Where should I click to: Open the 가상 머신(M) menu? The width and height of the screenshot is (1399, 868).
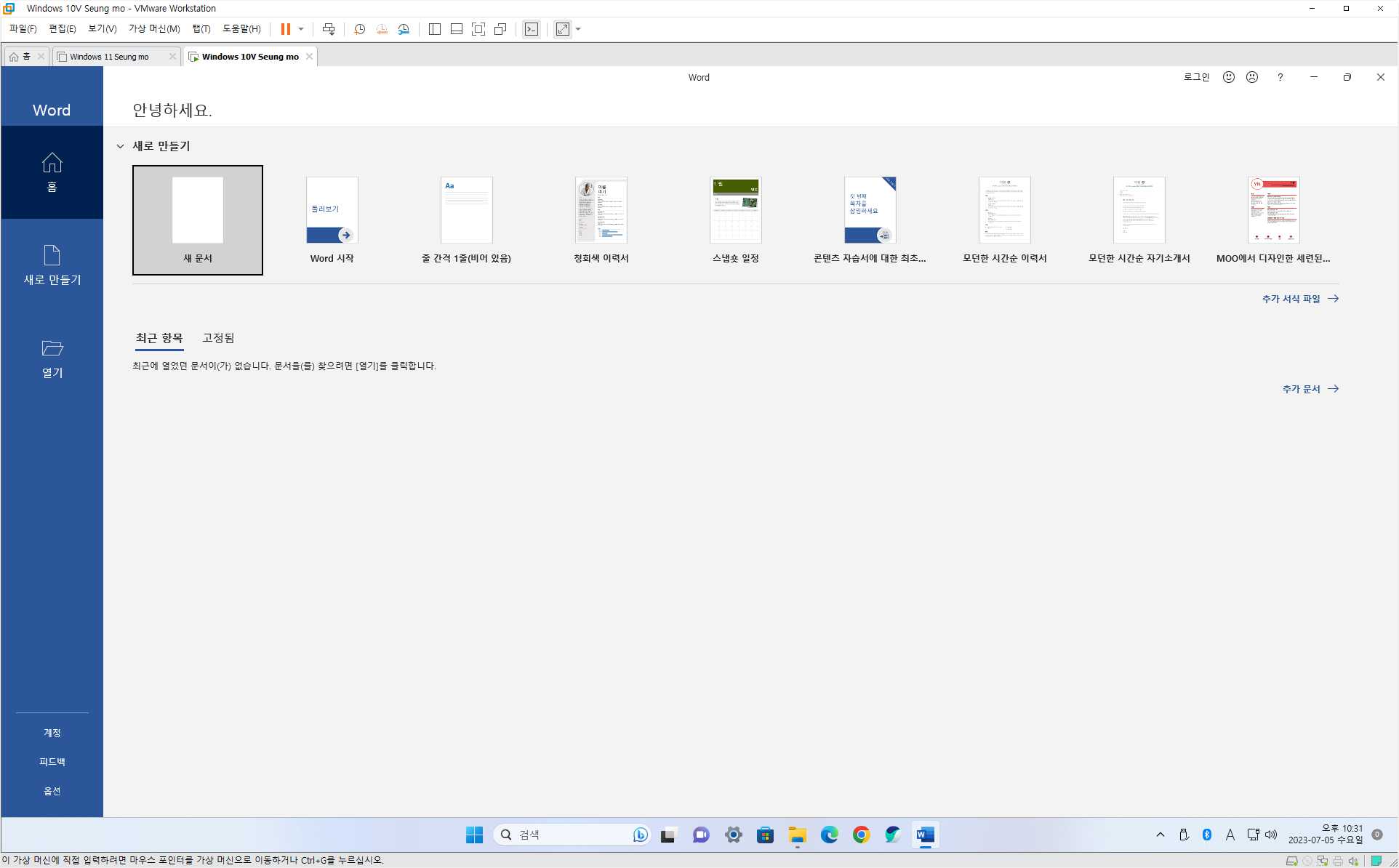coord(154,29)
